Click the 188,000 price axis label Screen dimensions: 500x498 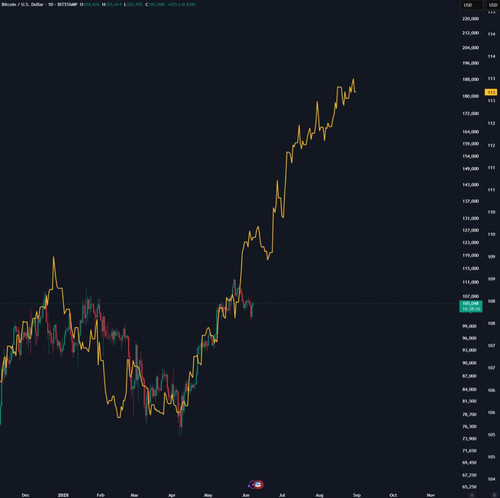(x=470, y=79)
